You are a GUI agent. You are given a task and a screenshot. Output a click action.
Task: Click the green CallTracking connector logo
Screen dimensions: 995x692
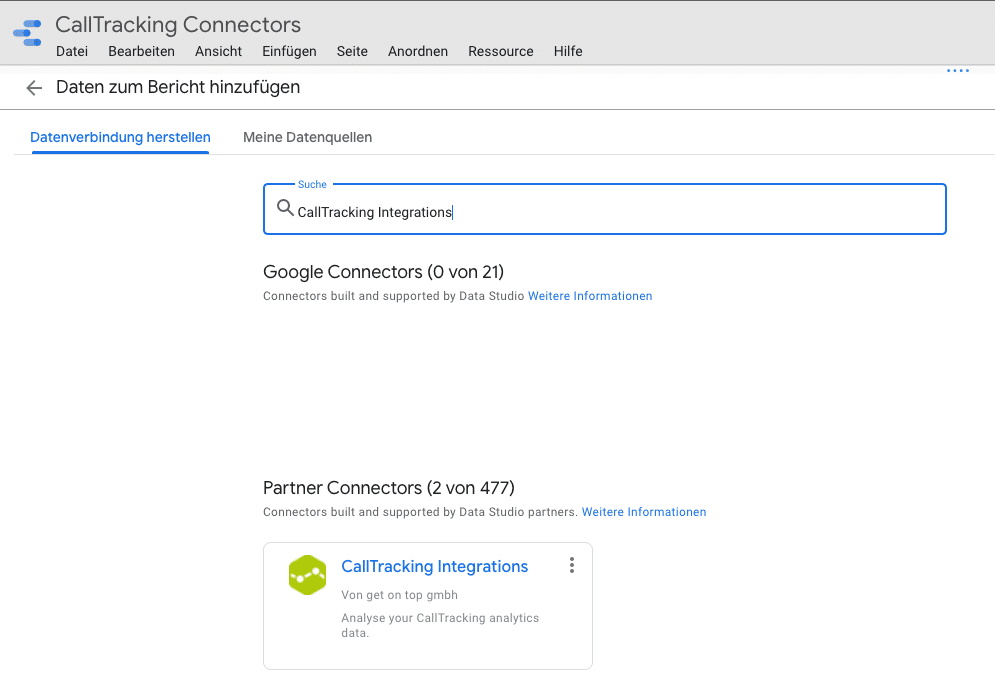pos(307,575)
